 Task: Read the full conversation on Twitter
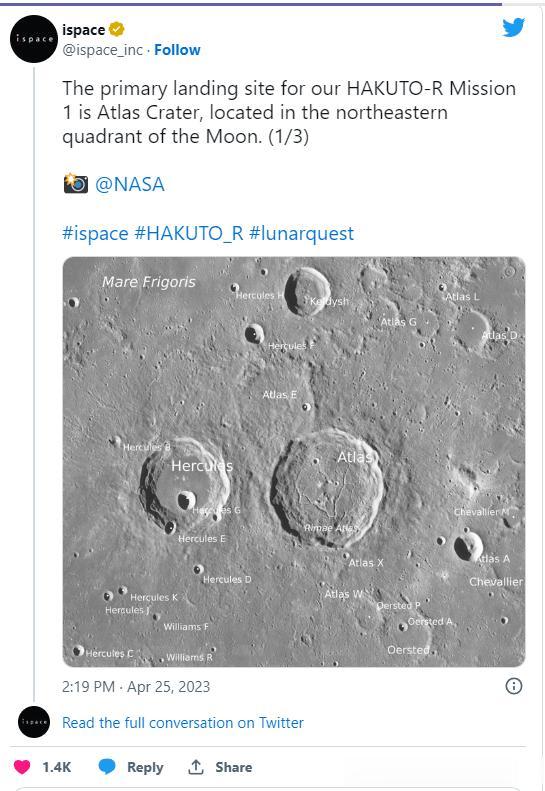point(183,723)
